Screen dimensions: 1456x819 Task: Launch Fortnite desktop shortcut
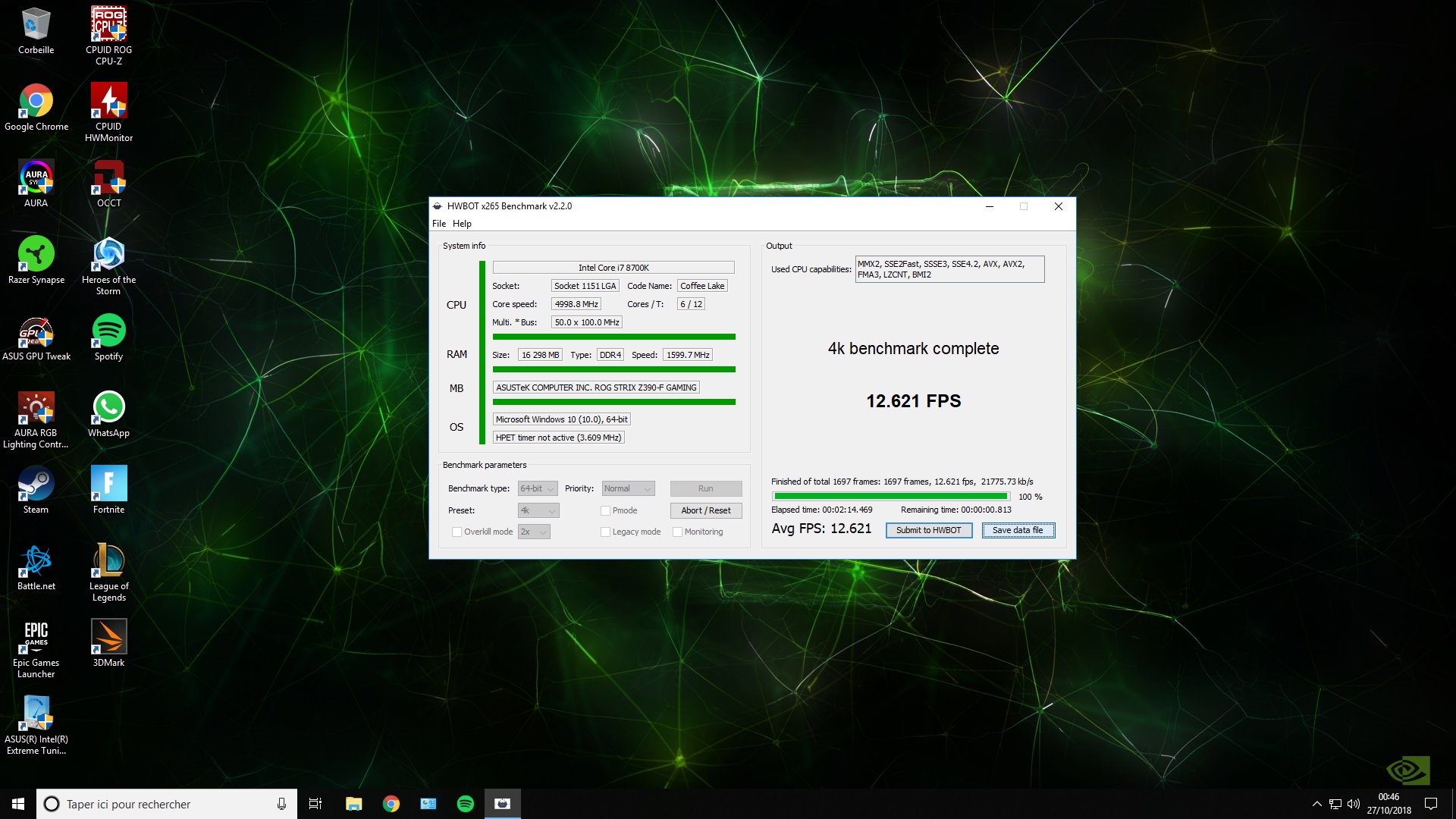click(x=108, y=491)
